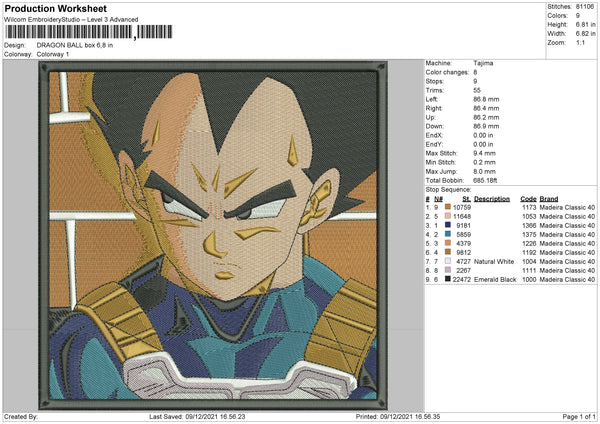Select thread code '1053'

[x=529, y=217]
